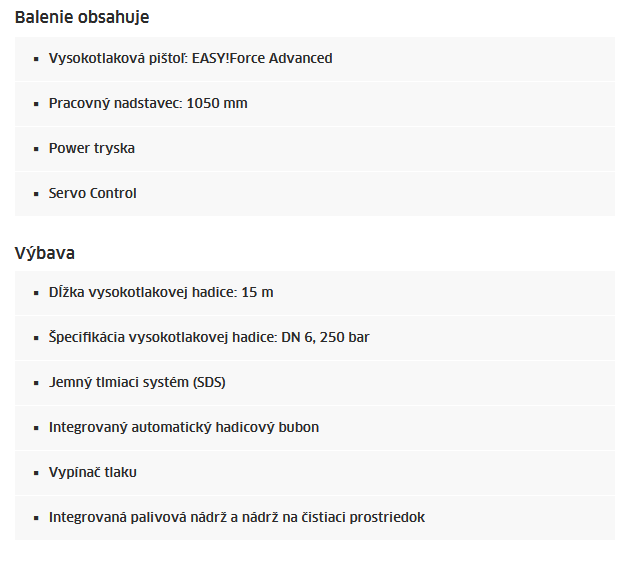Click 'Integrovaný automatický hadicový bubon' row
Viewport: 626px width, 562px height.
315,427
